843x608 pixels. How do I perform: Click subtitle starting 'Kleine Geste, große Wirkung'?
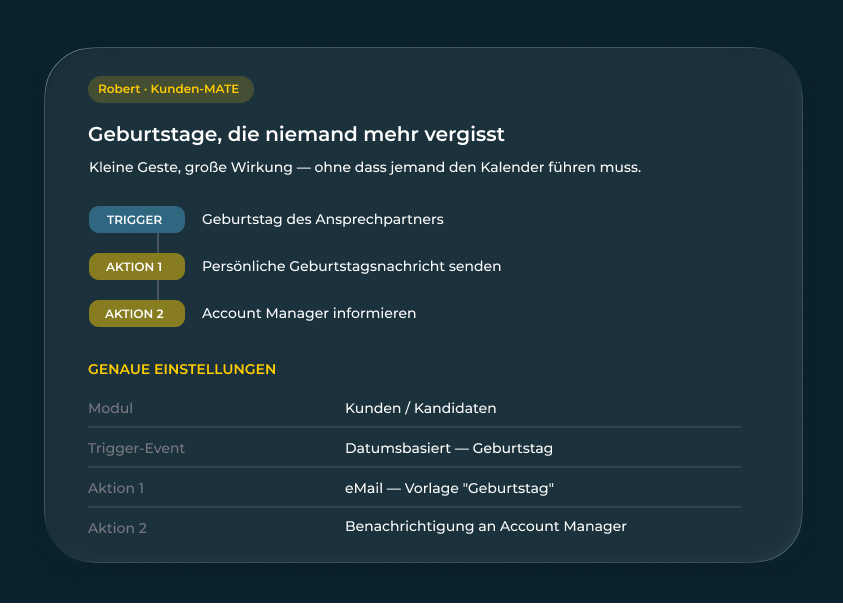coord(365,167)
